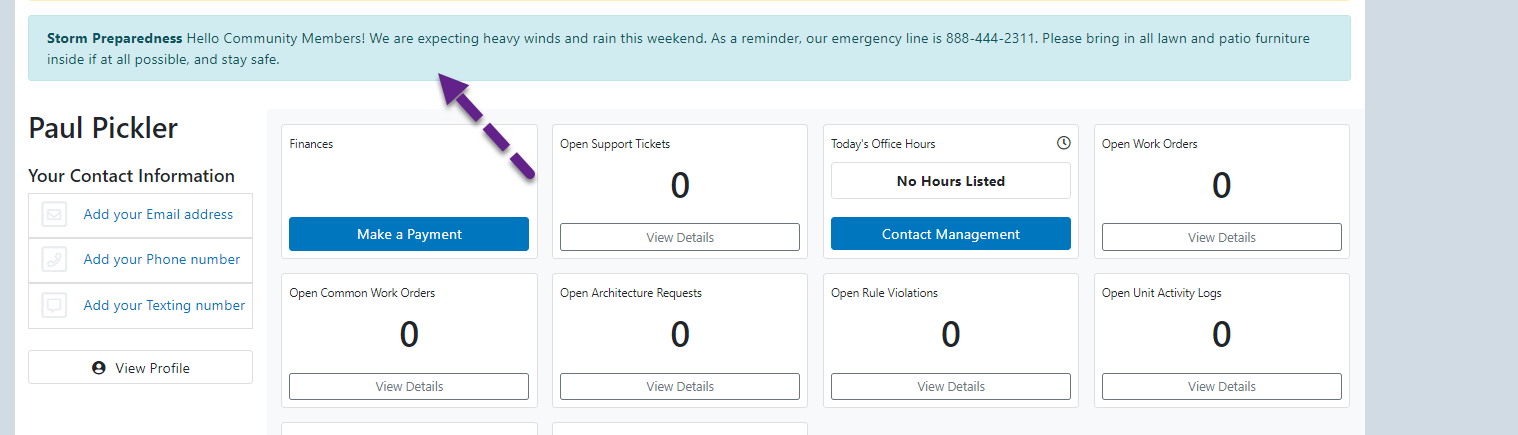The height and width of the screenshot is (435, 1518).
Task: Click the Storm Preparedness announcement banner
Action: click(689, 48)
